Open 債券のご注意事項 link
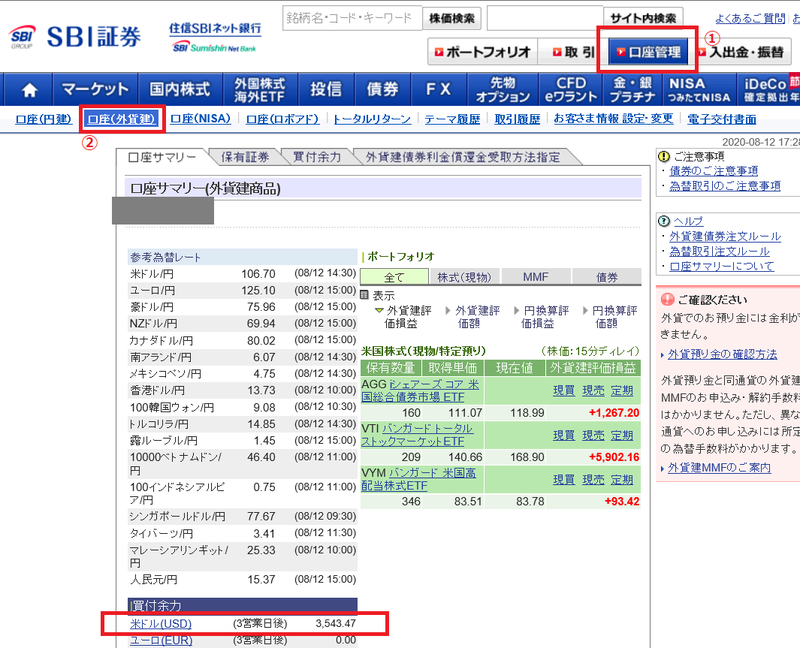The image size is (800, 648). pos(714,171)
